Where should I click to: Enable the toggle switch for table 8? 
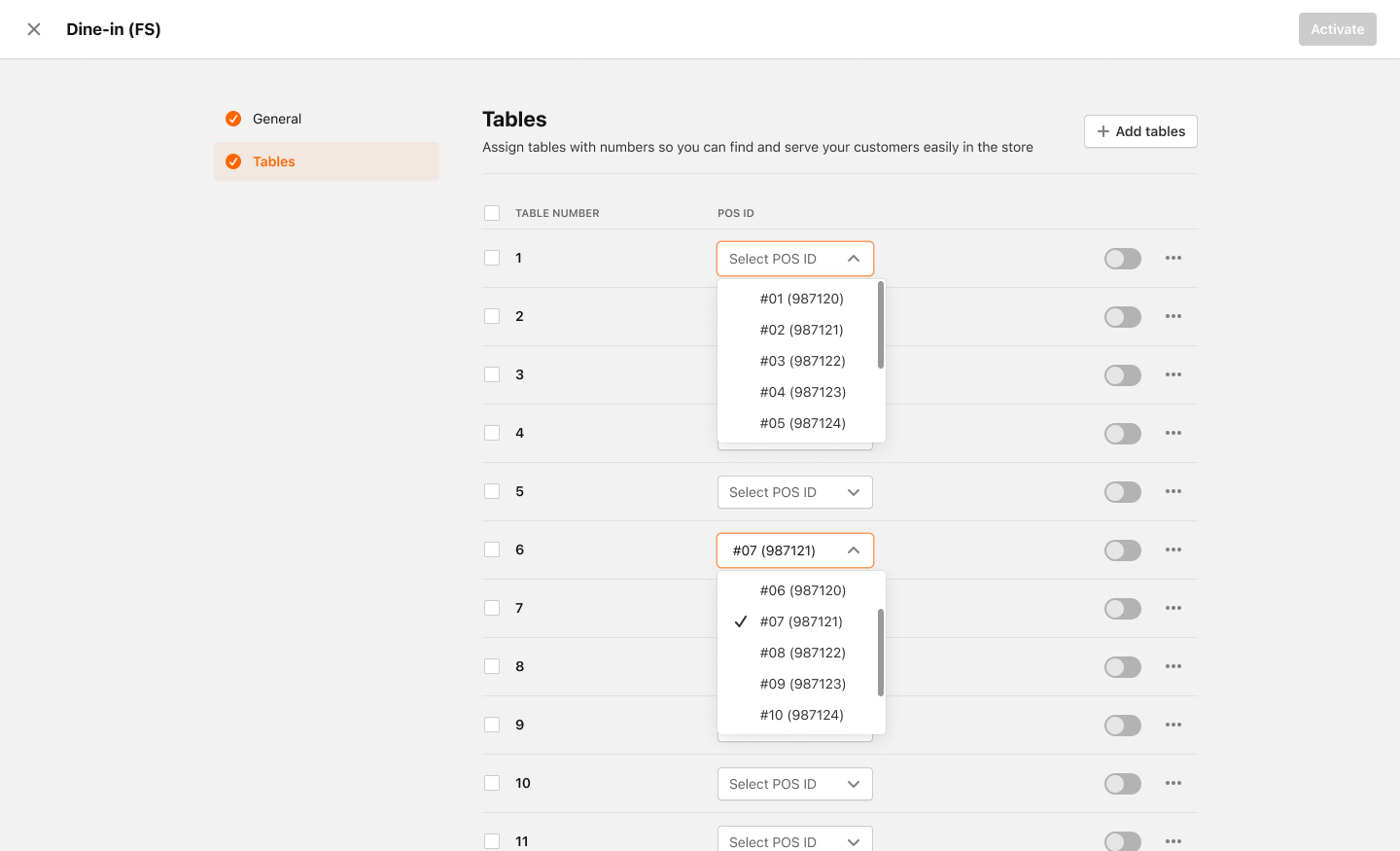click(x=1123, y=667)
